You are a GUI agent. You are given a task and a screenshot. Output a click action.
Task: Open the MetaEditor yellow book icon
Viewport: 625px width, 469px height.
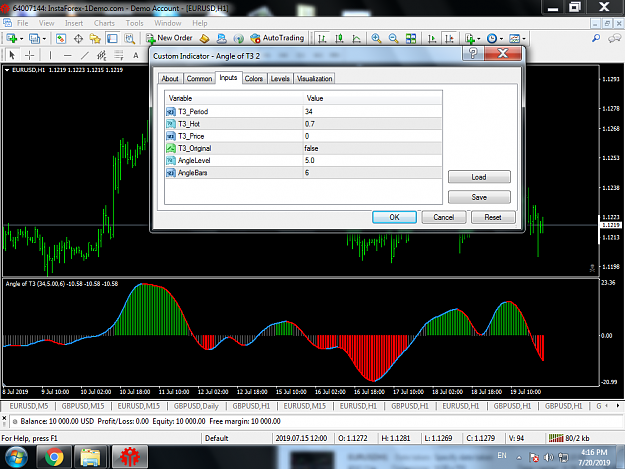(x=204, y=39)
